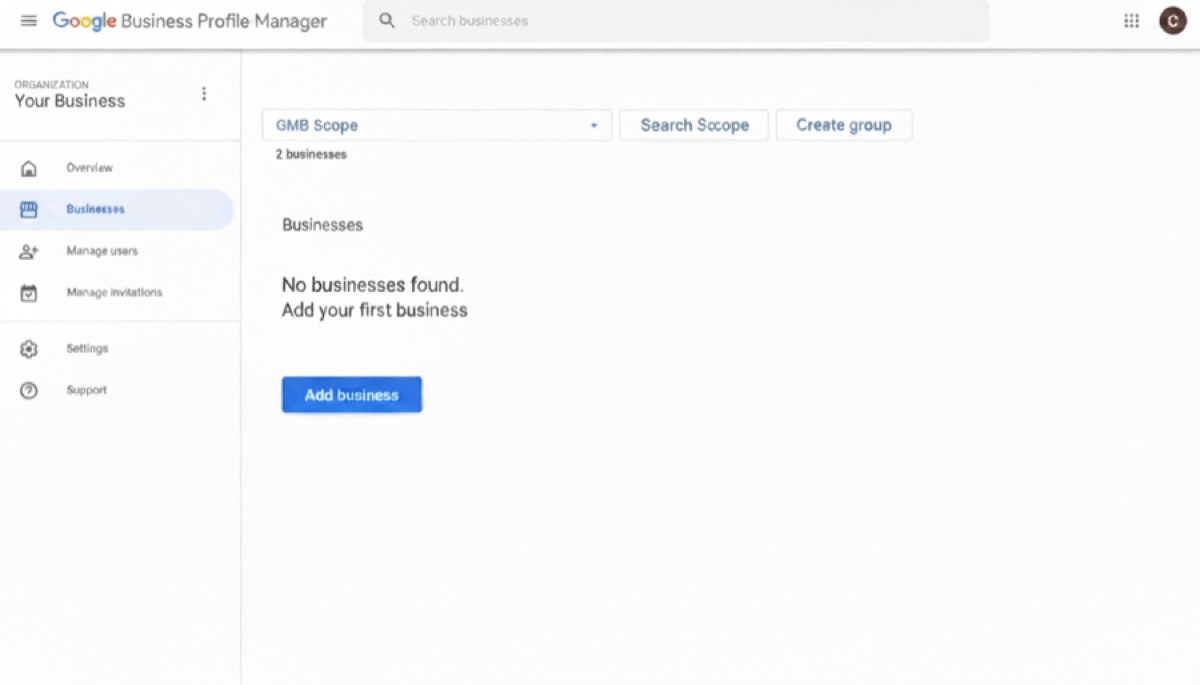
Task: Click the Google Business Profile Manager logo
Action: pyautogui.click(x=190, y=21)
